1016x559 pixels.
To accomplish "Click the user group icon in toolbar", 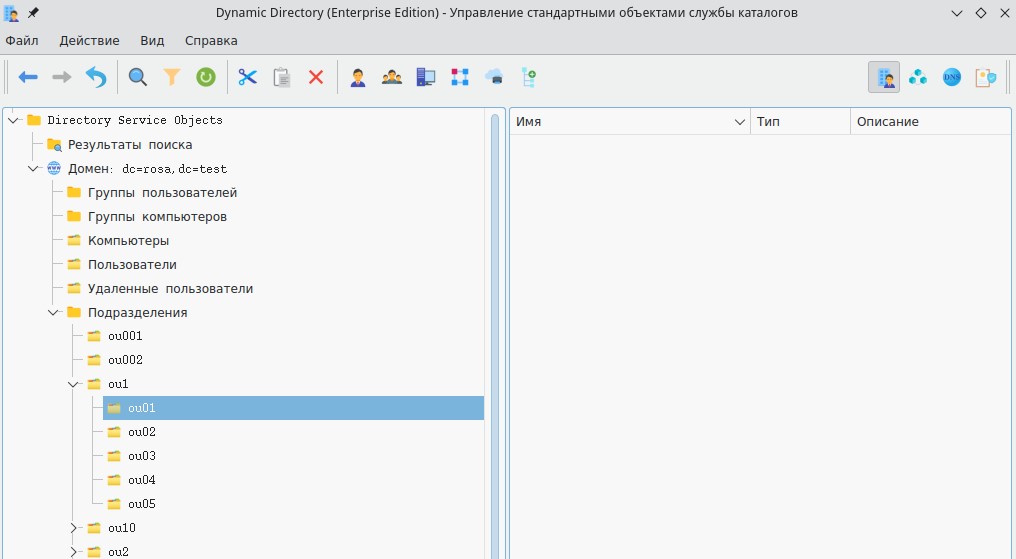I will coord(392,77).
